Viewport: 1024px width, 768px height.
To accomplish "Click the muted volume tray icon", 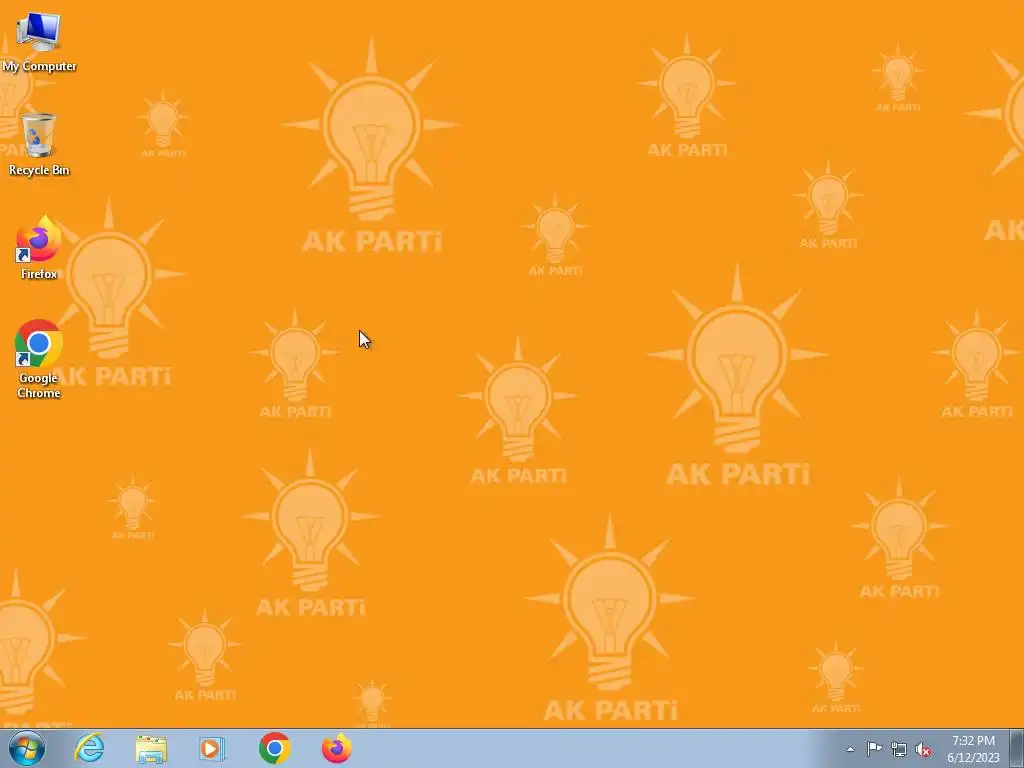I will (923, 750).
